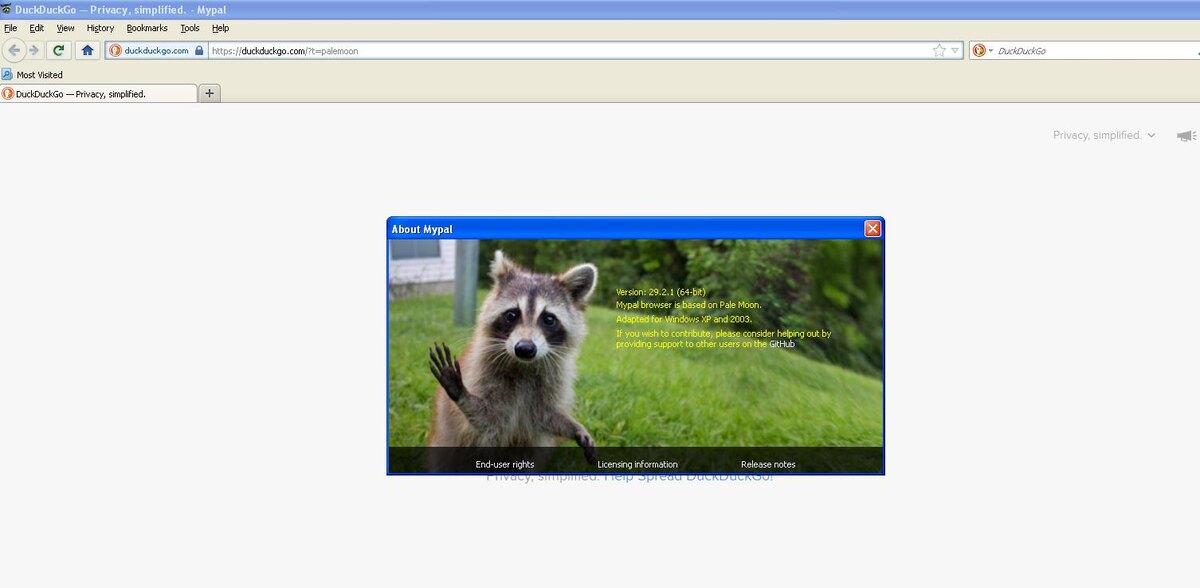The height and width of the screenshot is (588, 1200).
Task: Close the About Mypal dialog
Action: (x=872, y=229)
